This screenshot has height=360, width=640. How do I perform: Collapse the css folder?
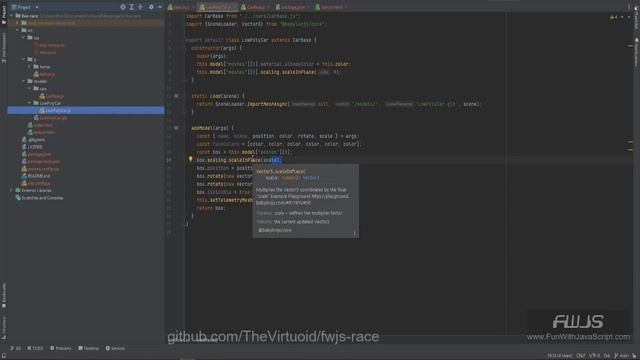(x=24, y=38)
